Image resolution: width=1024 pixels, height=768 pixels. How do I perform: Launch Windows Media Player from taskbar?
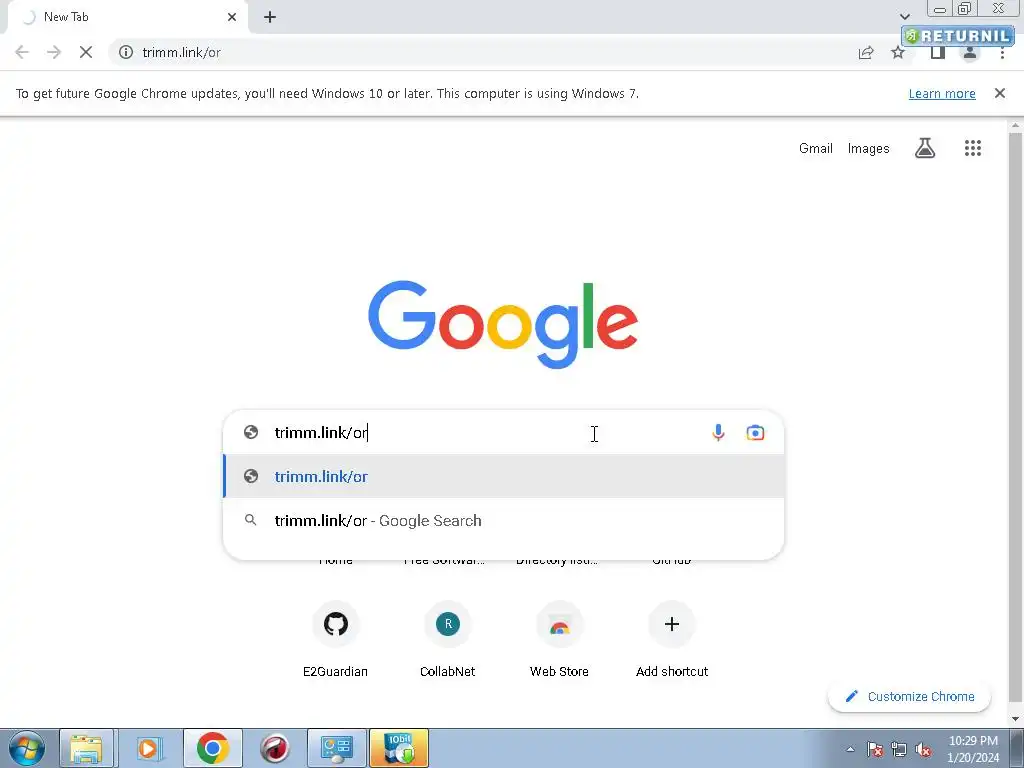149,748
